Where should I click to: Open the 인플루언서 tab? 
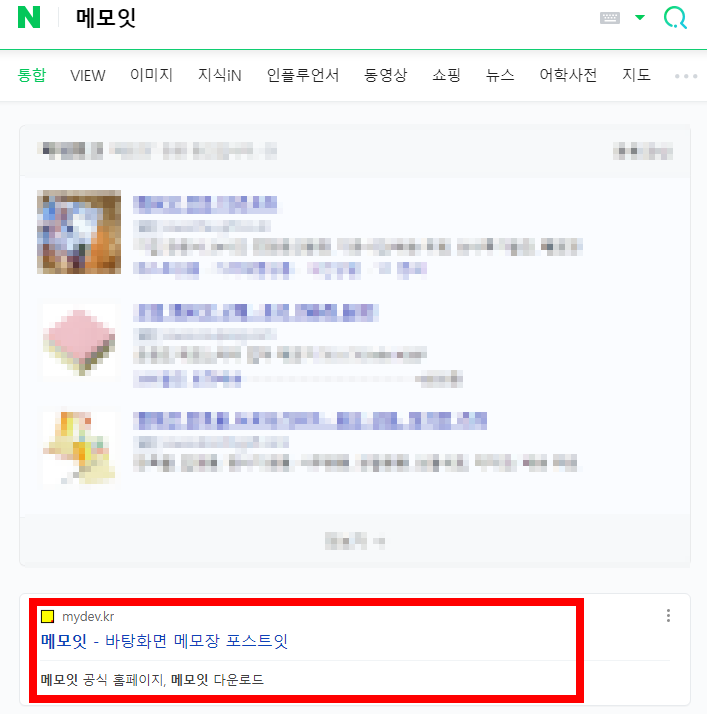303,75
